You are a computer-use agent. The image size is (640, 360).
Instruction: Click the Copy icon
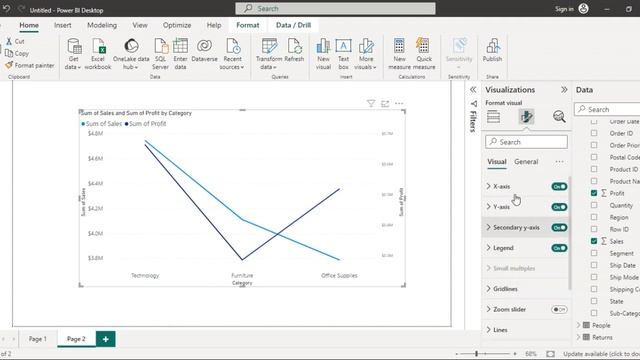click(9, 53)
